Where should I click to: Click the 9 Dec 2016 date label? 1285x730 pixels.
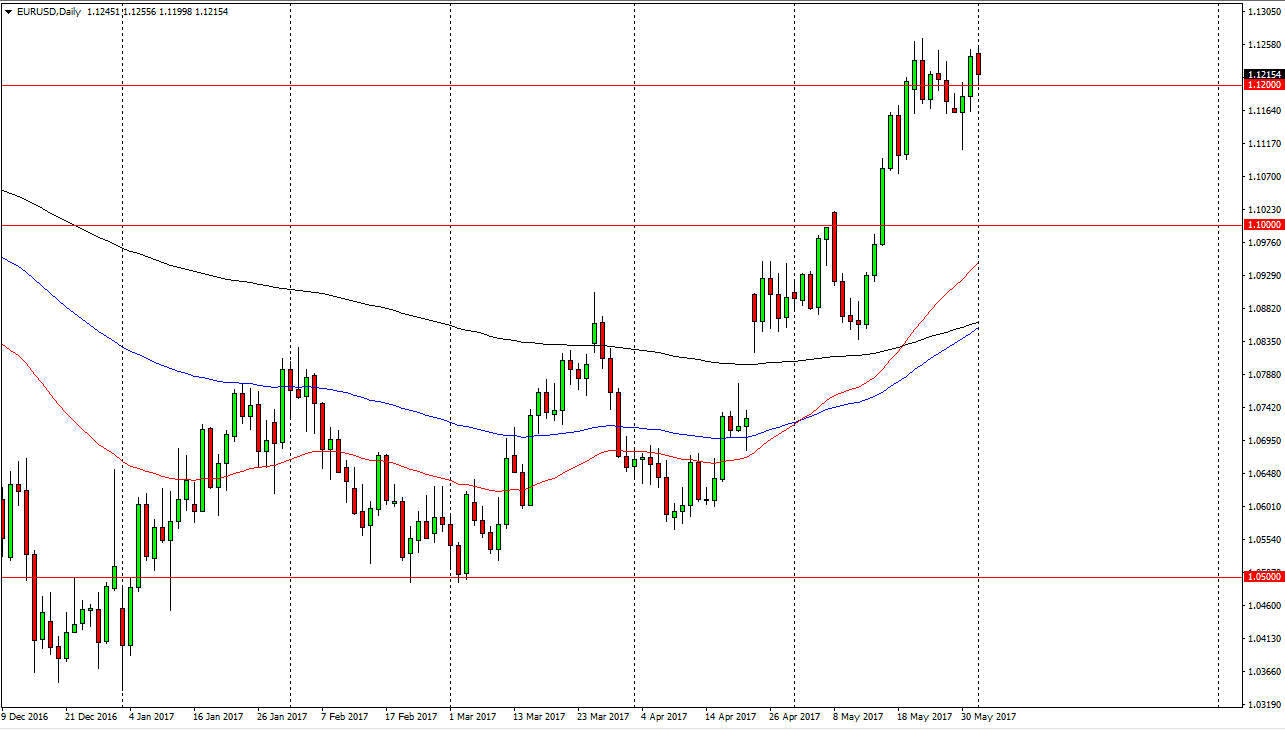(25, 717)
